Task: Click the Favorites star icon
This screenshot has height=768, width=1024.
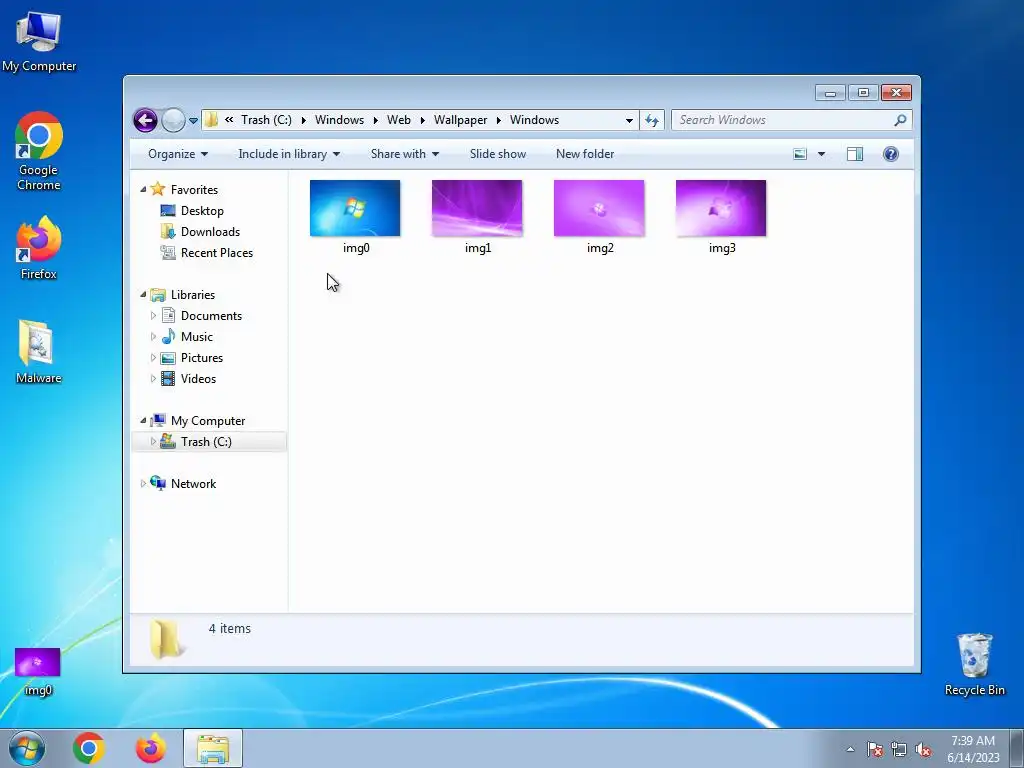Action: pyautogui.click(x=158, y=189)
